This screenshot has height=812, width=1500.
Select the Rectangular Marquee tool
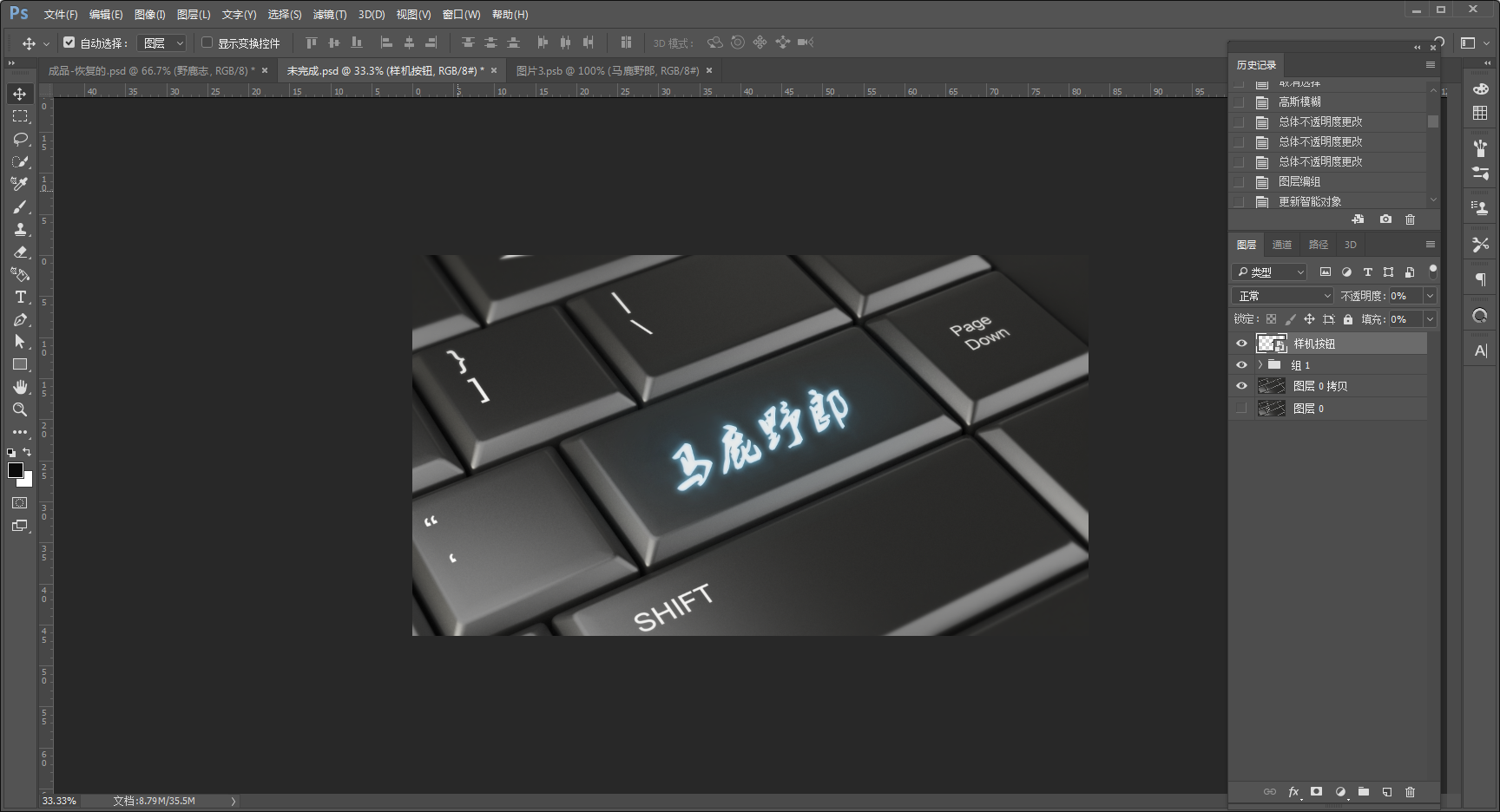coord(20,116)
